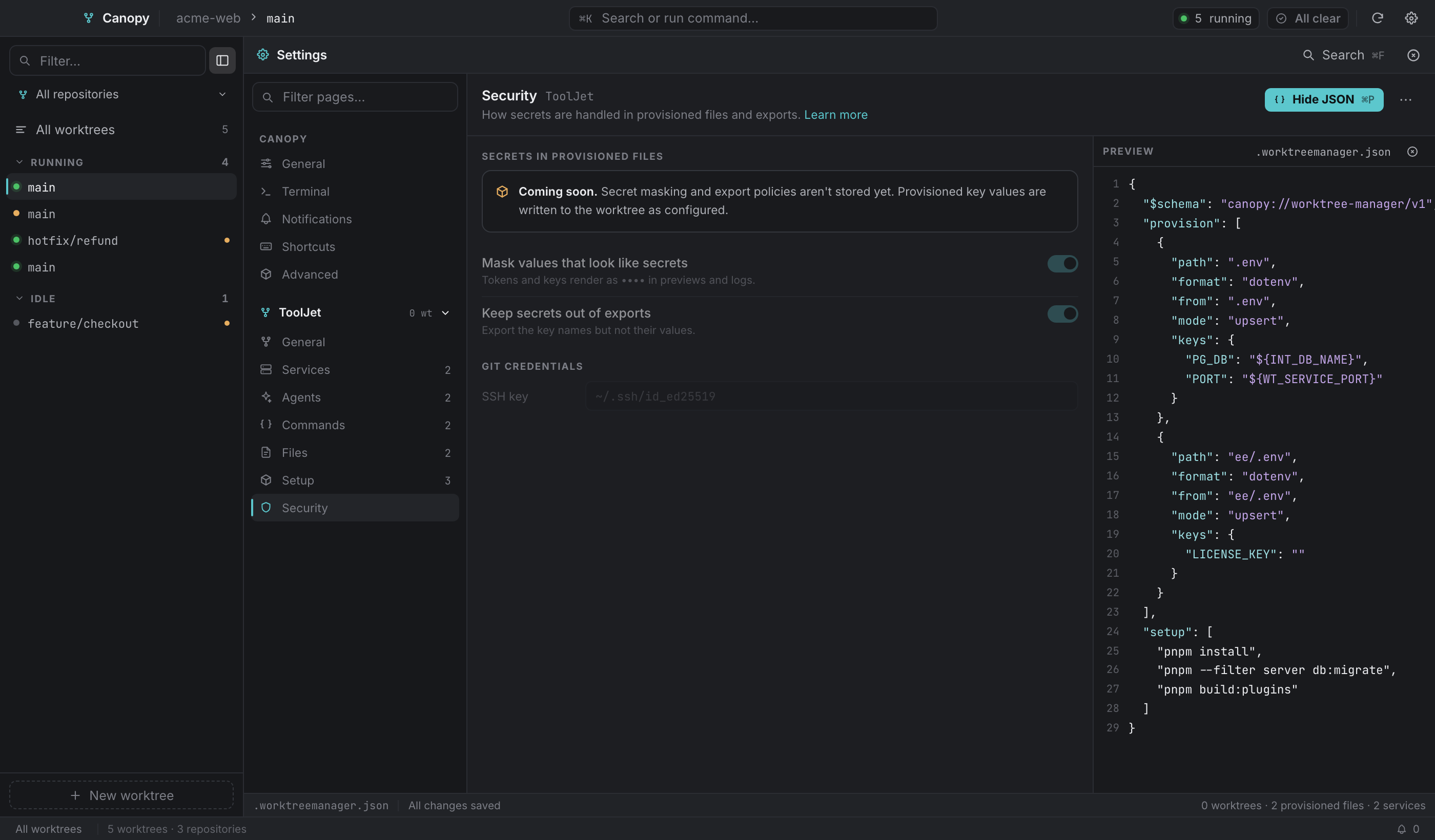Close the Settings panel with X icon

click(x=1413, y=55)
